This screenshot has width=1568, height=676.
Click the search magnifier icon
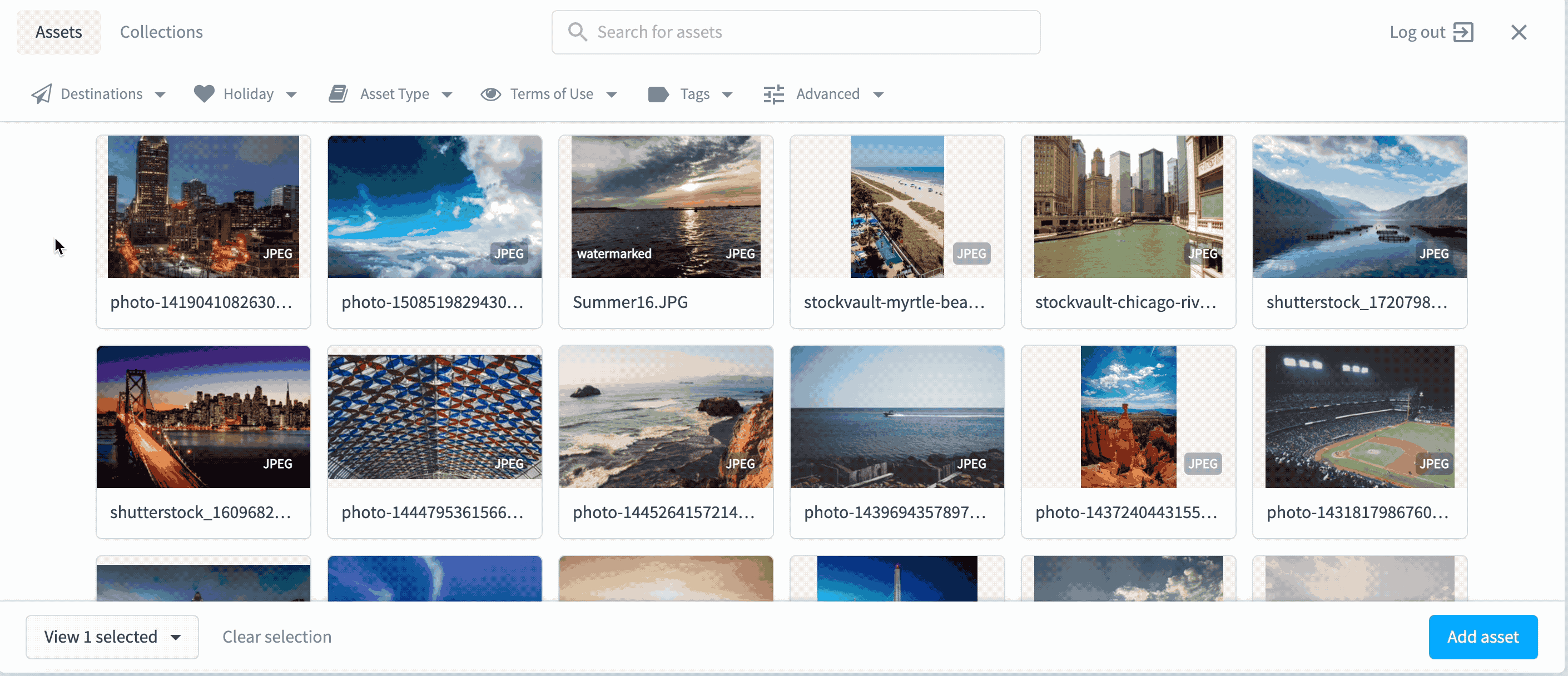coord(577,32)
